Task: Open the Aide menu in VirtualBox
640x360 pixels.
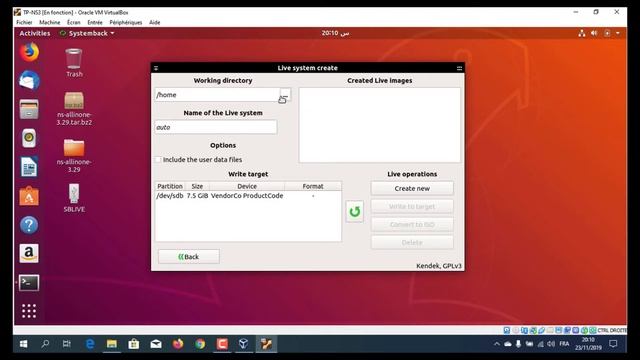Action: (x=155, y=22)
